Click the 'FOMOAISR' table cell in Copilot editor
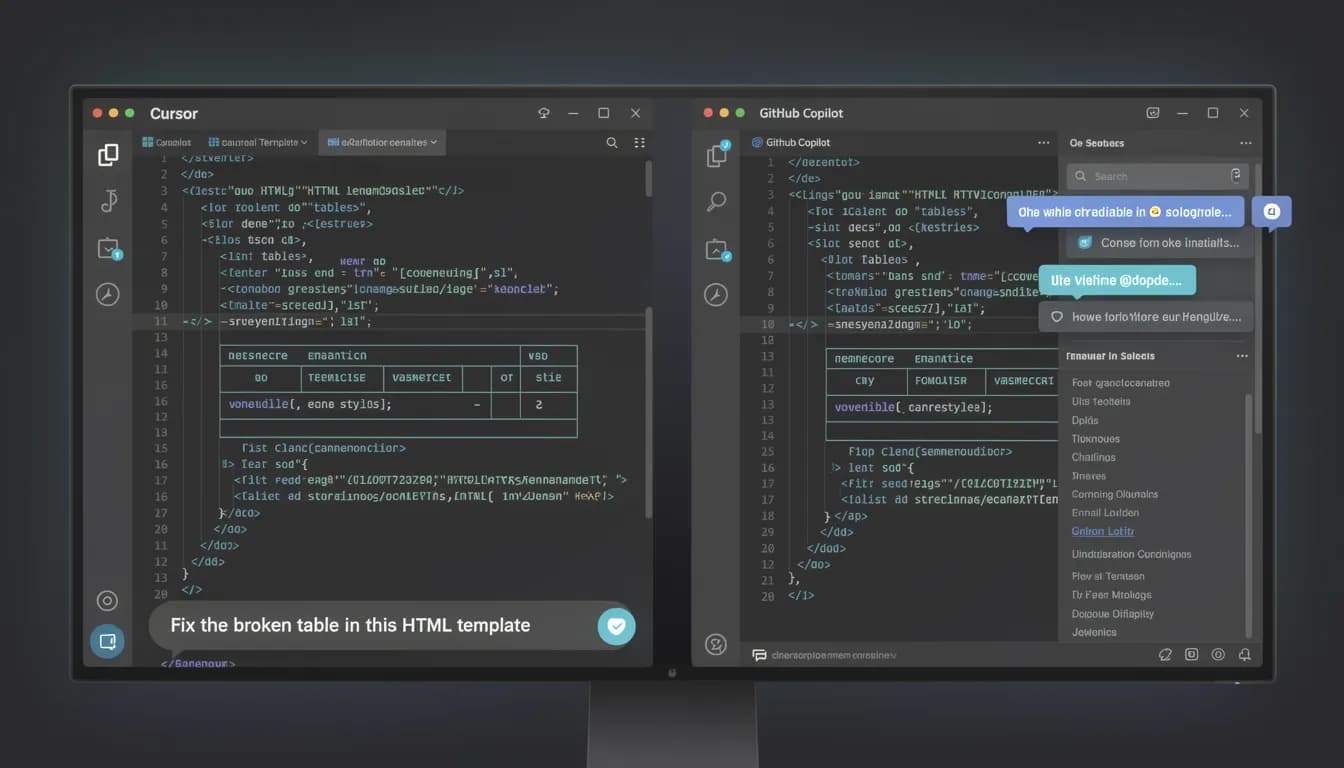 point(944,381)
